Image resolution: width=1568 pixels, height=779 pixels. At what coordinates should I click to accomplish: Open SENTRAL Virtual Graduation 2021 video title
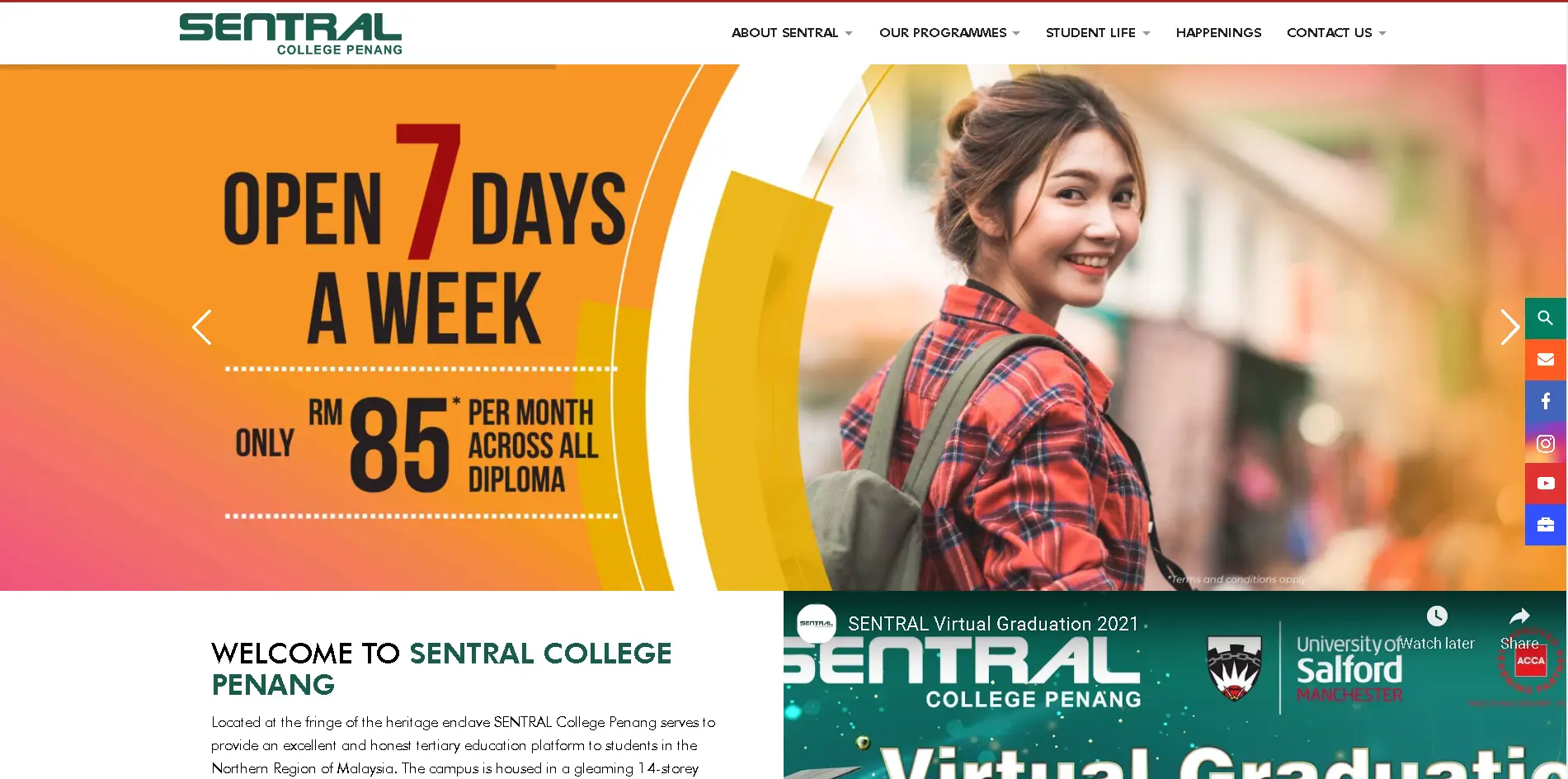coord(993,624)
